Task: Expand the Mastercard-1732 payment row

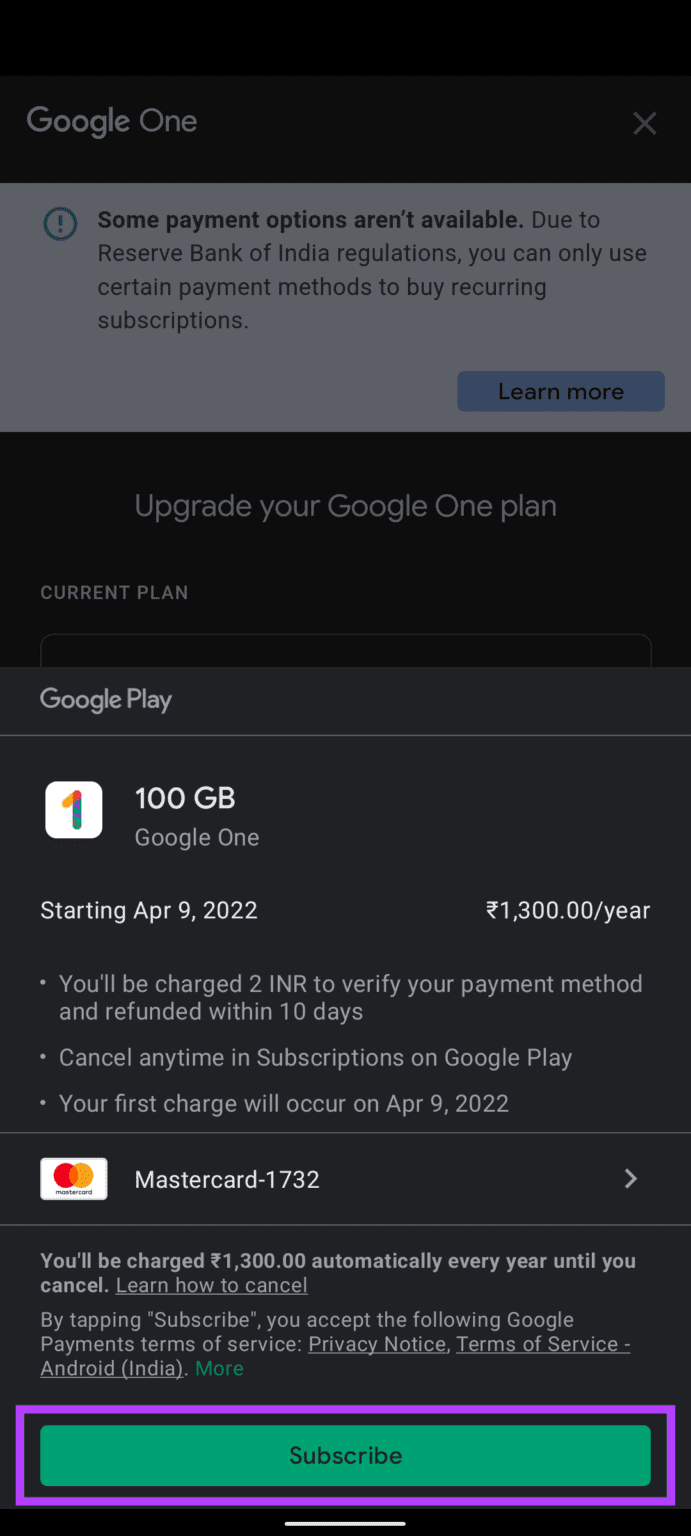Action: [345, 1178]
